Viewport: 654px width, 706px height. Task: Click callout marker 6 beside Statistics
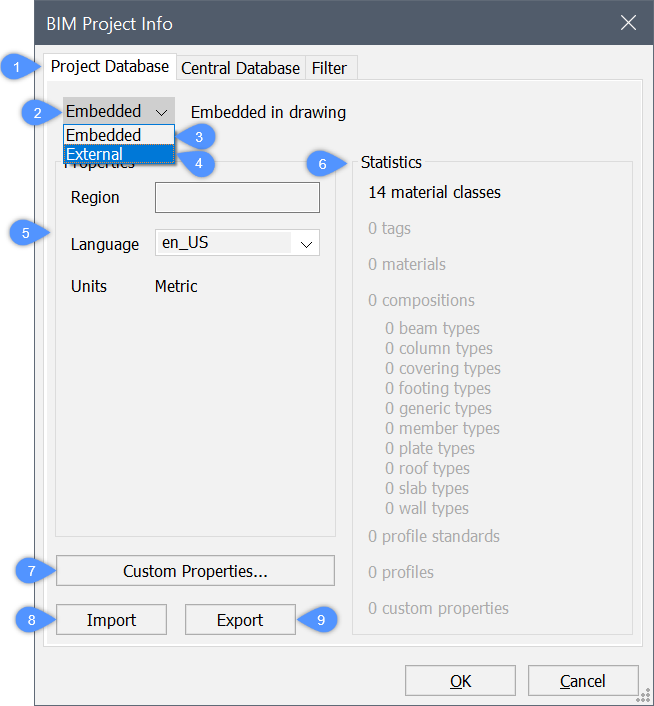322,162
